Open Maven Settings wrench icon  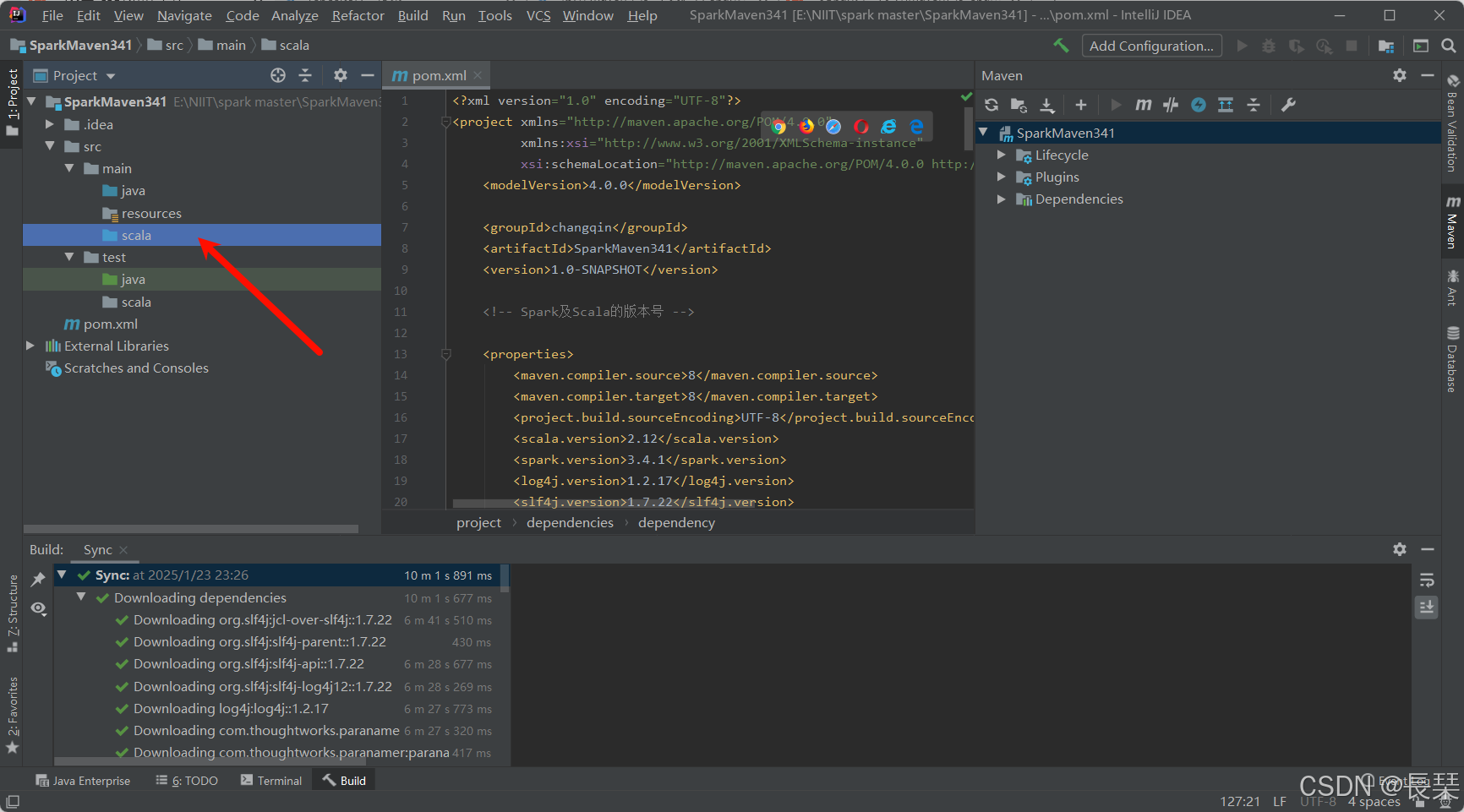[1288, 105]
